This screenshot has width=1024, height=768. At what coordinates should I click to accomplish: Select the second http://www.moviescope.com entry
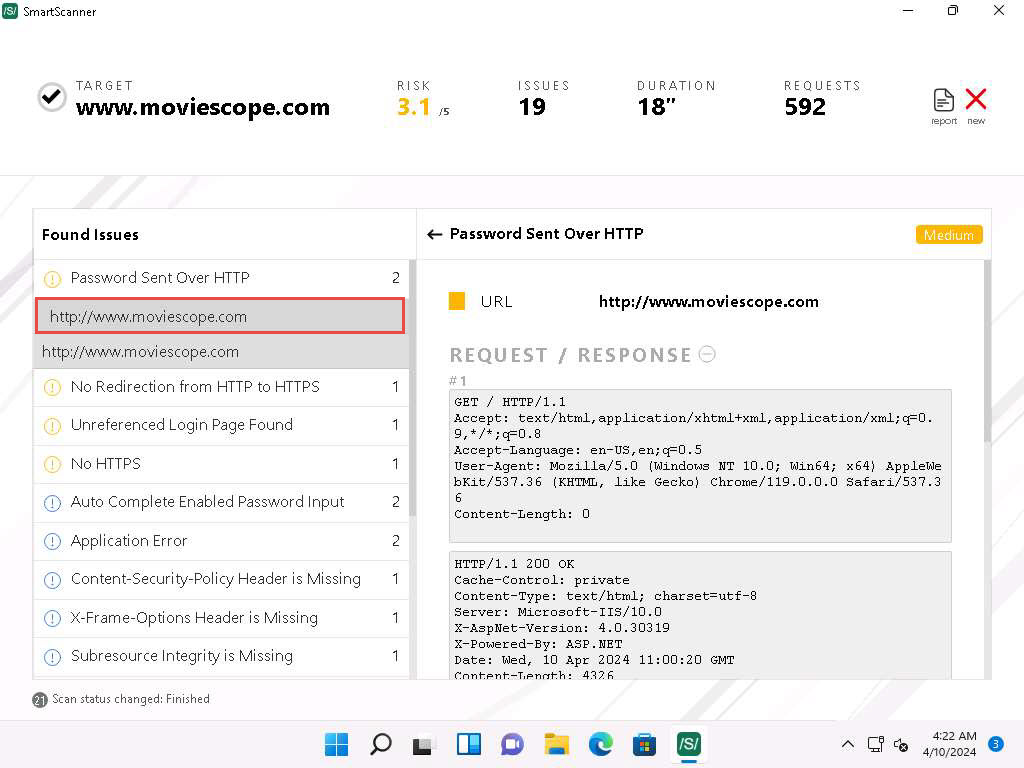pyautogui.click(x=140, y=352)
